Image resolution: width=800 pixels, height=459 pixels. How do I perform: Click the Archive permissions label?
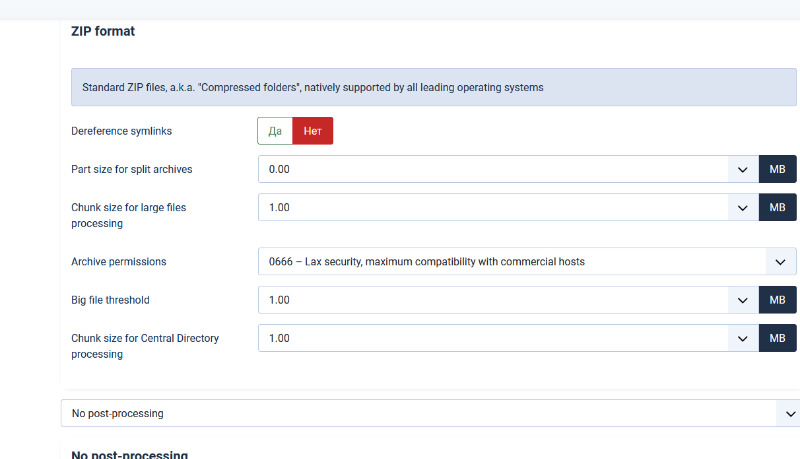[x=119, y=262]
